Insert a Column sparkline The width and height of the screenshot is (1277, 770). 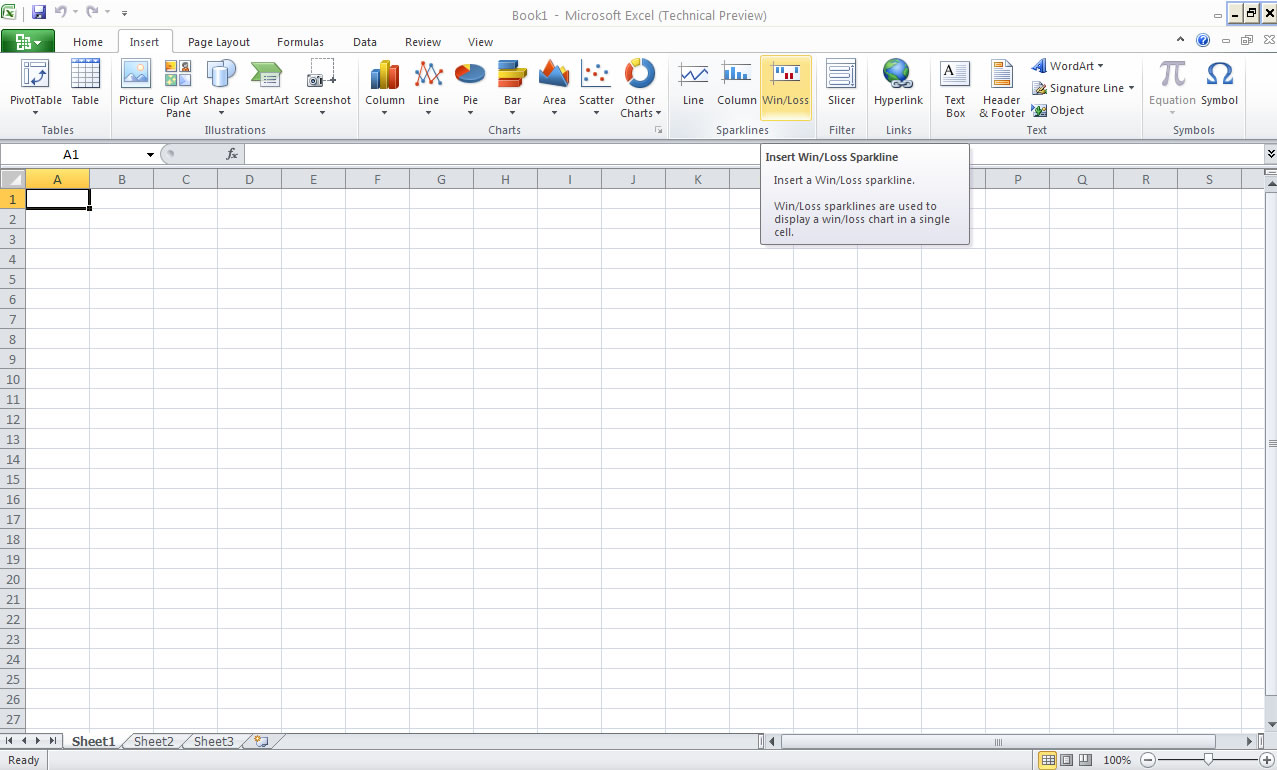pos(736,88)
